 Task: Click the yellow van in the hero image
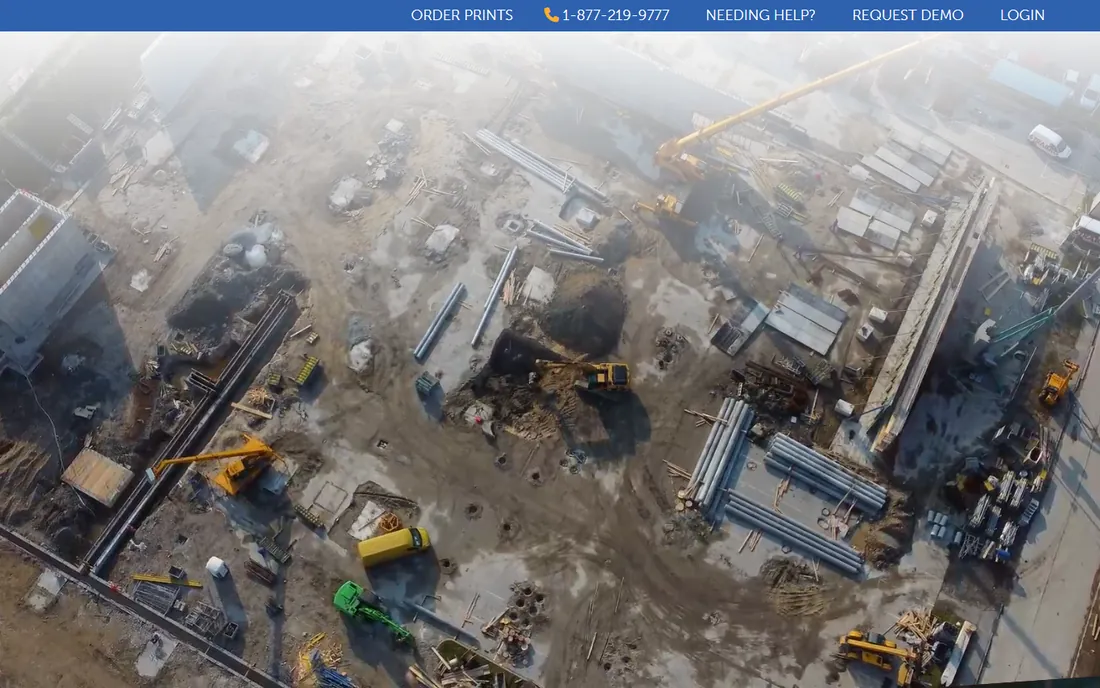(394, 546)
